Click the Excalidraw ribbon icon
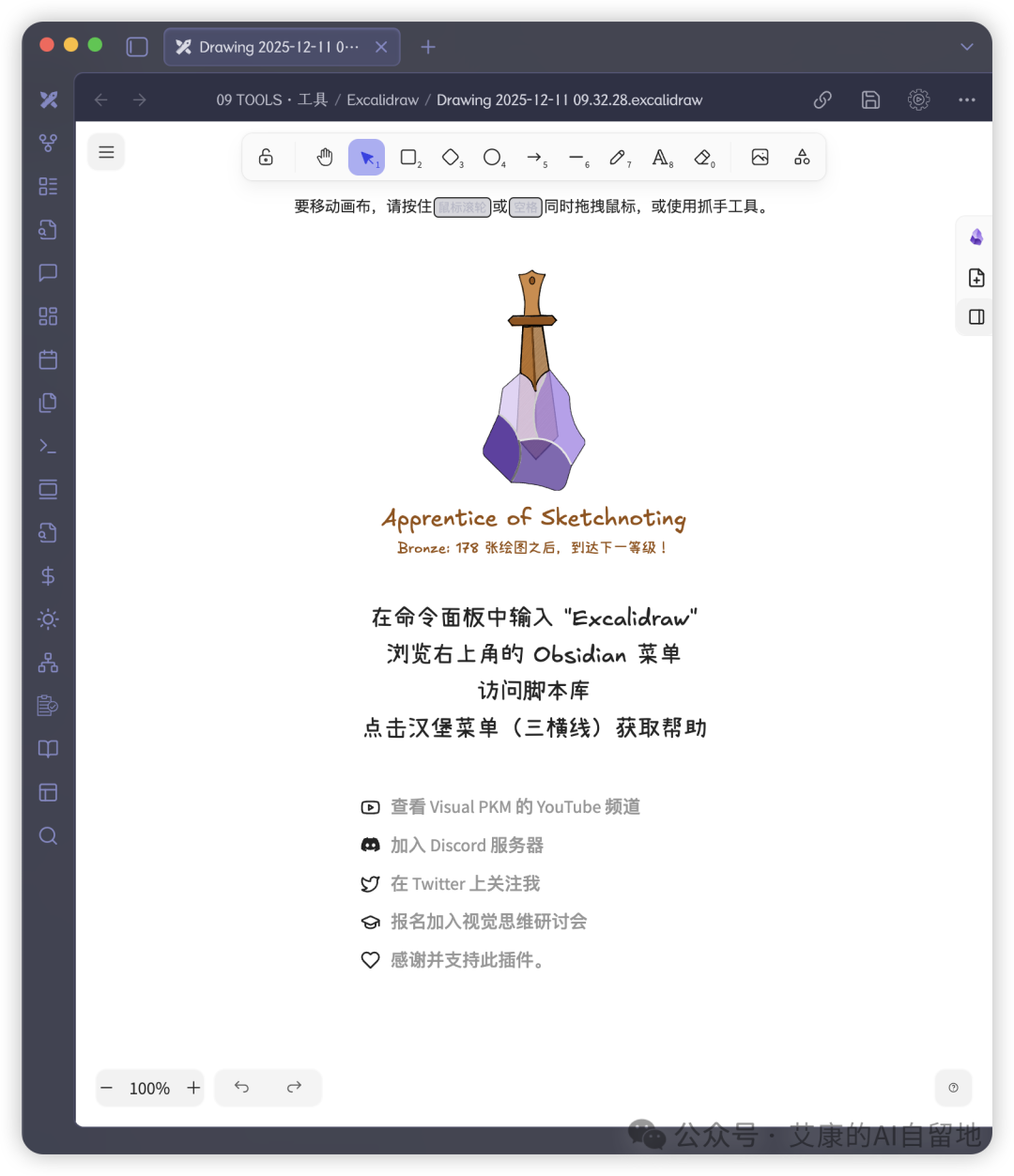 tap(49, 99)
